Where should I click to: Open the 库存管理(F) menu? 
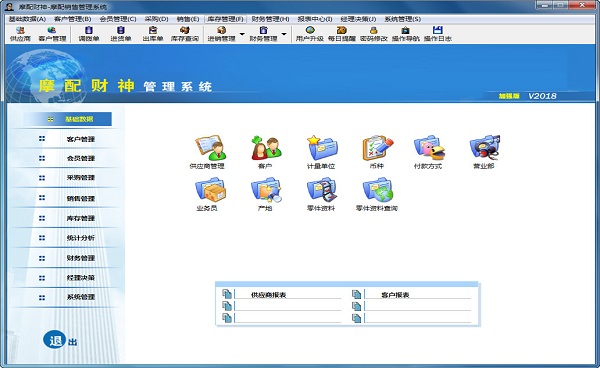(225, 19)
